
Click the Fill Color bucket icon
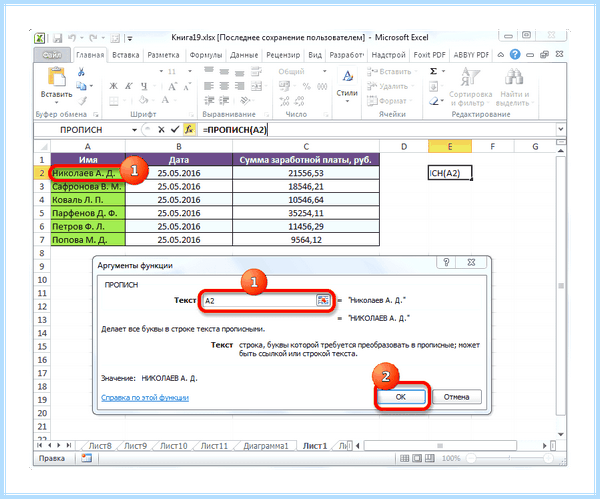(143, 100)
